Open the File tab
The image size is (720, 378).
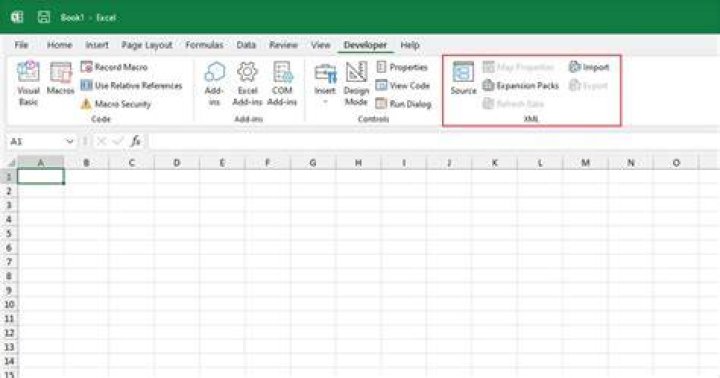(21, 45)
